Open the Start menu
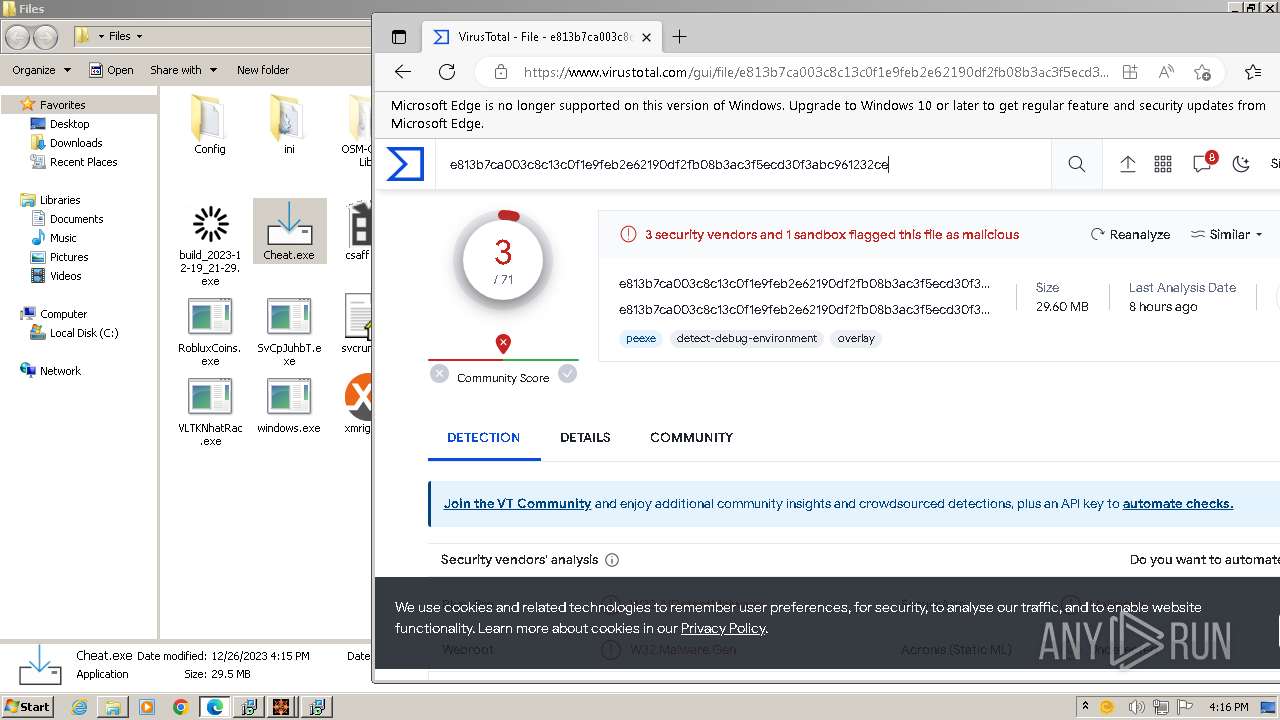1280x720 pixels. [27, 706]
